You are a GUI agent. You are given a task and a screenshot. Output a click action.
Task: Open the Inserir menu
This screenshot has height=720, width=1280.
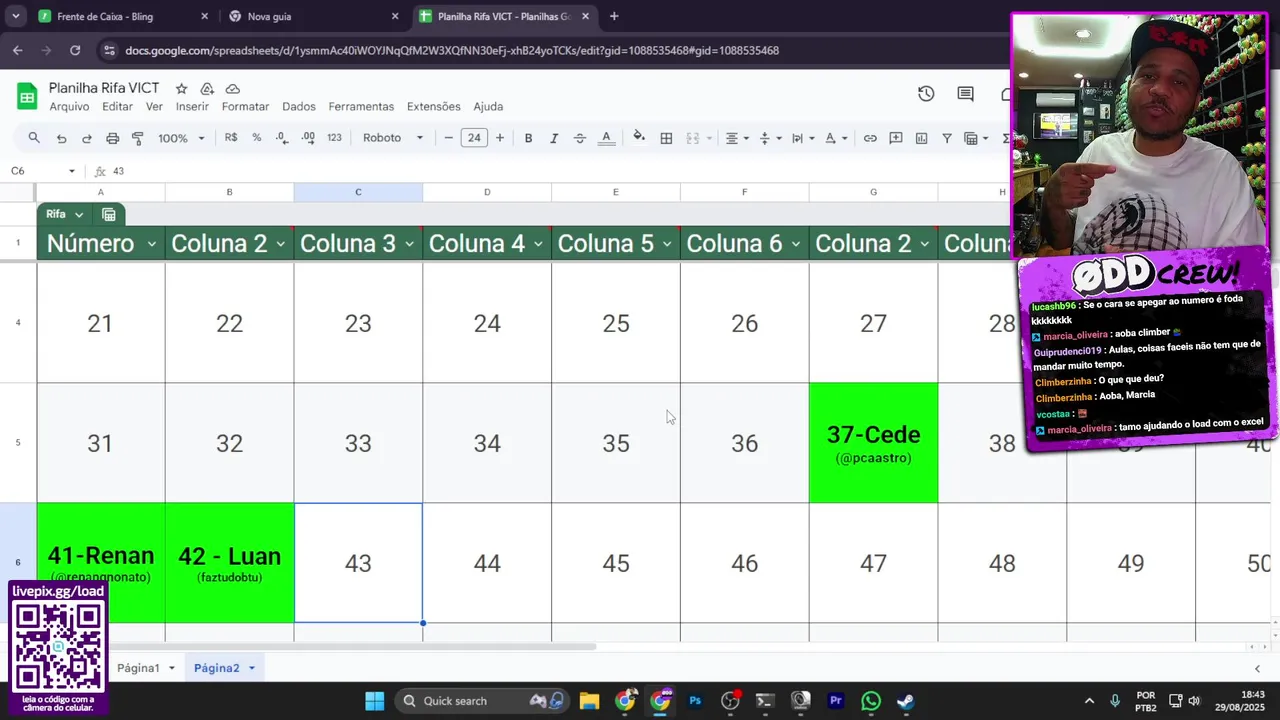[192, 106]
